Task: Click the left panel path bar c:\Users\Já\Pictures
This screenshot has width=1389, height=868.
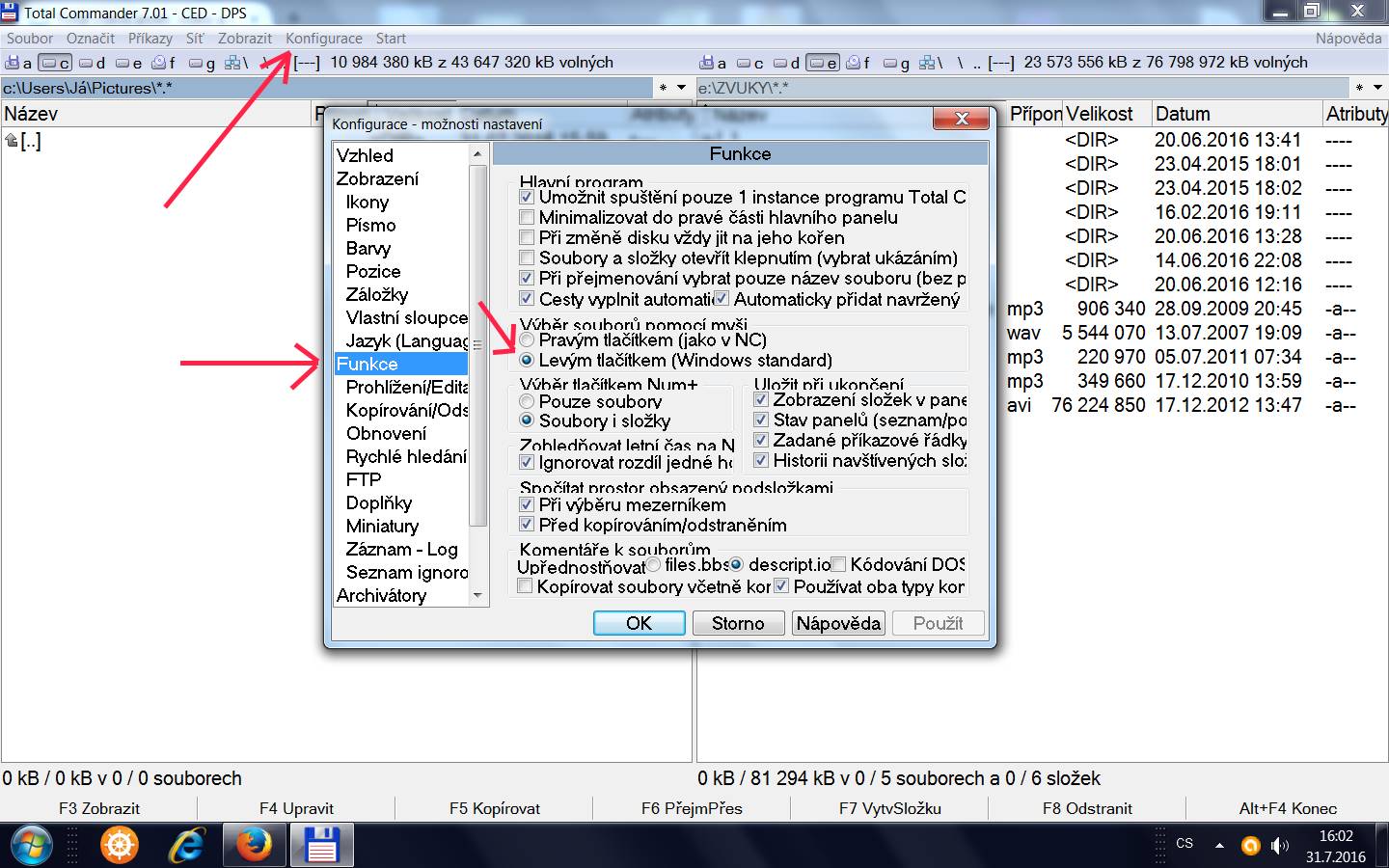Action: (x=326, y=88)
